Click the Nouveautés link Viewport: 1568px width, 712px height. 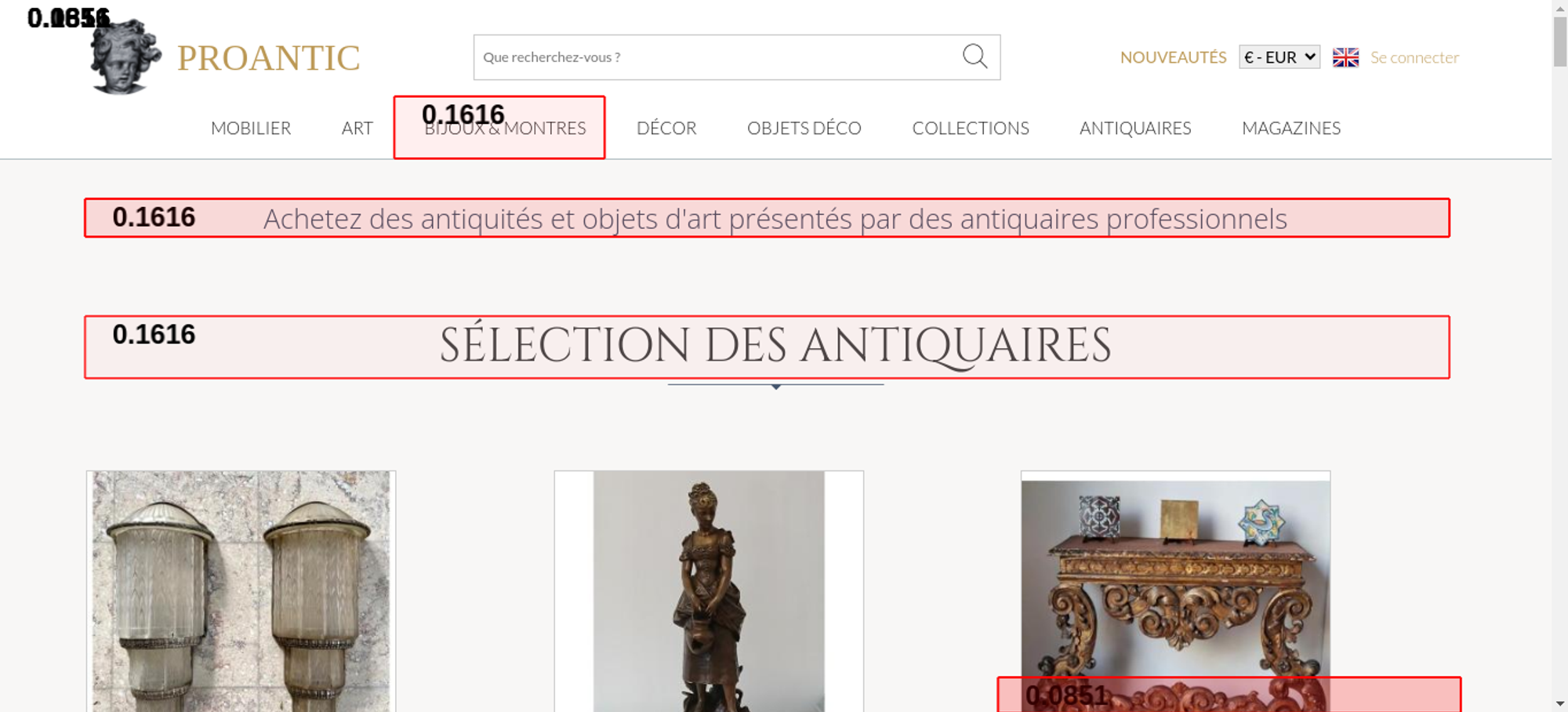[x=1173, y=57]
